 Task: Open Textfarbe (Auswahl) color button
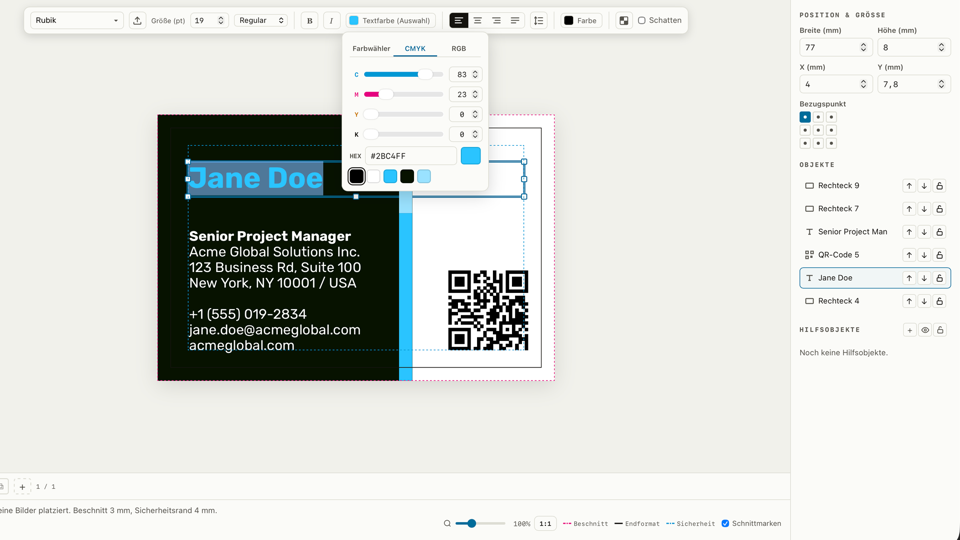tap(391, 20)
